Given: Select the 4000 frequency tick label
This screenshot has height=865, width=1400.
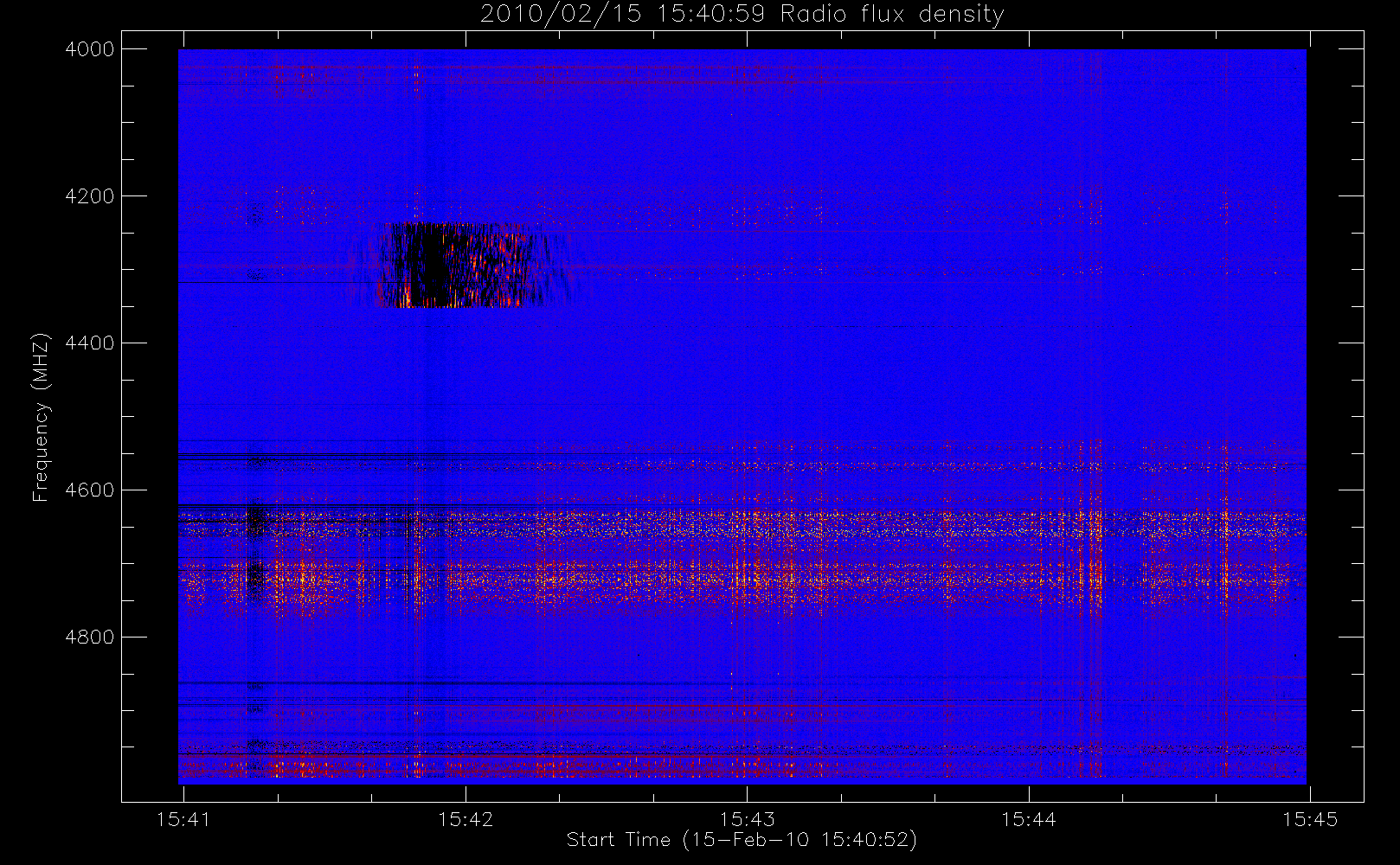Looking at the screenshot, I should (x=90, y=49).
